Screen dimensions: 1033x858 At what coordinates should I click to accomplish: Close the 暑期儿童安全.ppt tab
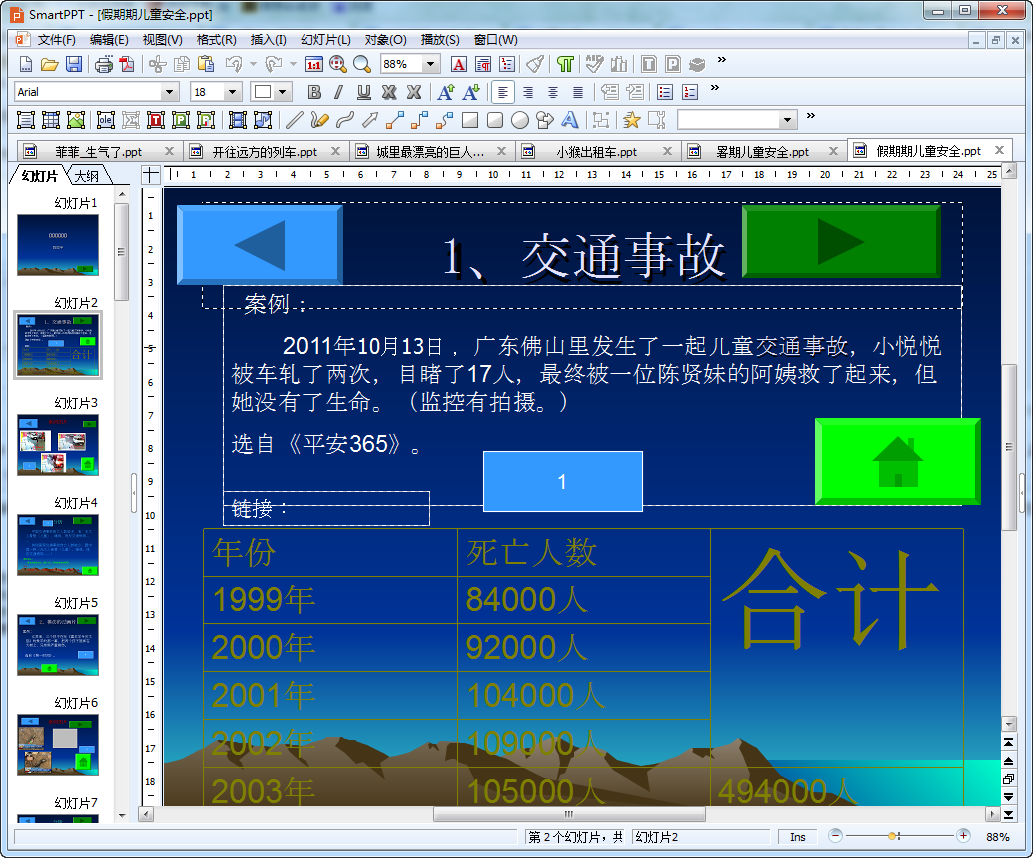(x=833, y=151)
